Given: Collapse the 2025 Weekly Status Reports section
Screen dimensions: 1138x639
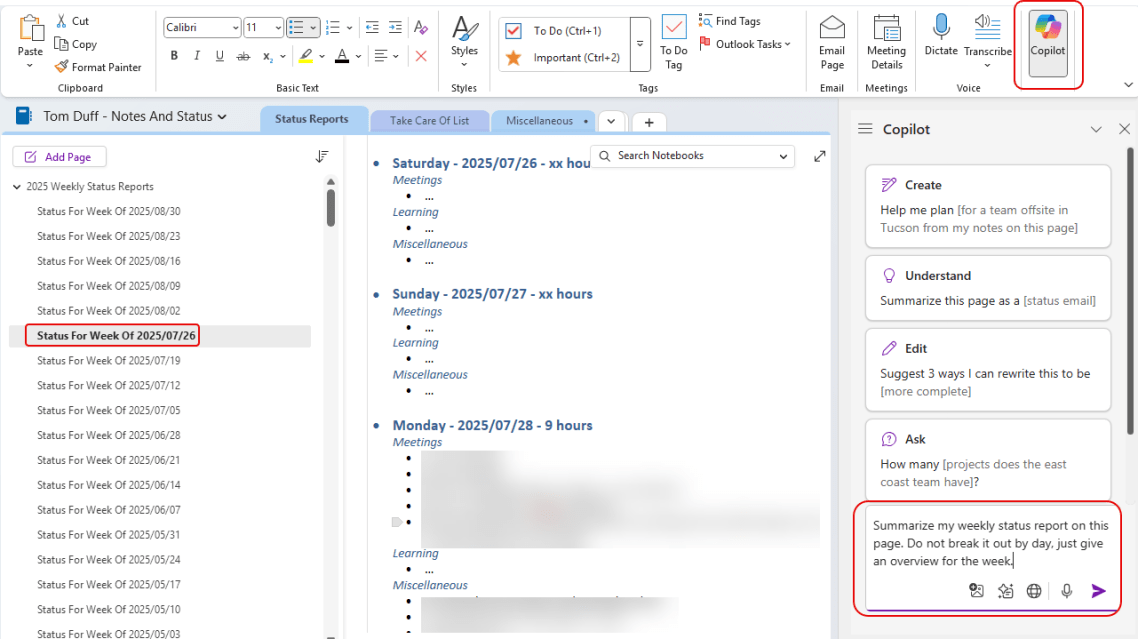Looking at the screenshot, I should pos(15,186).
